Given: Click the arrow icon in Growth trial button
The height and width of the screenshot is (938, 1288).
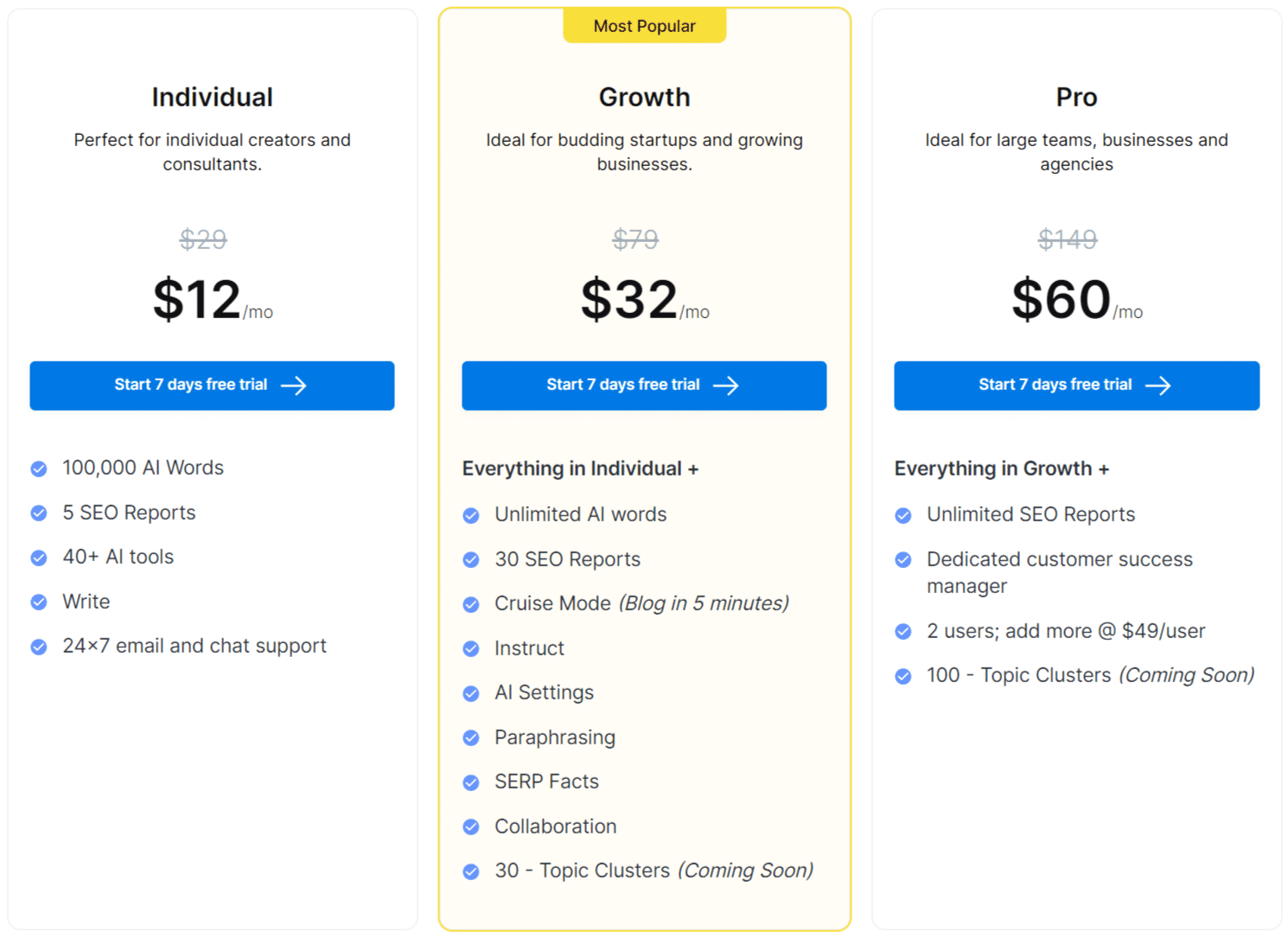Looking at the screenshot, I should click(727, 386).
